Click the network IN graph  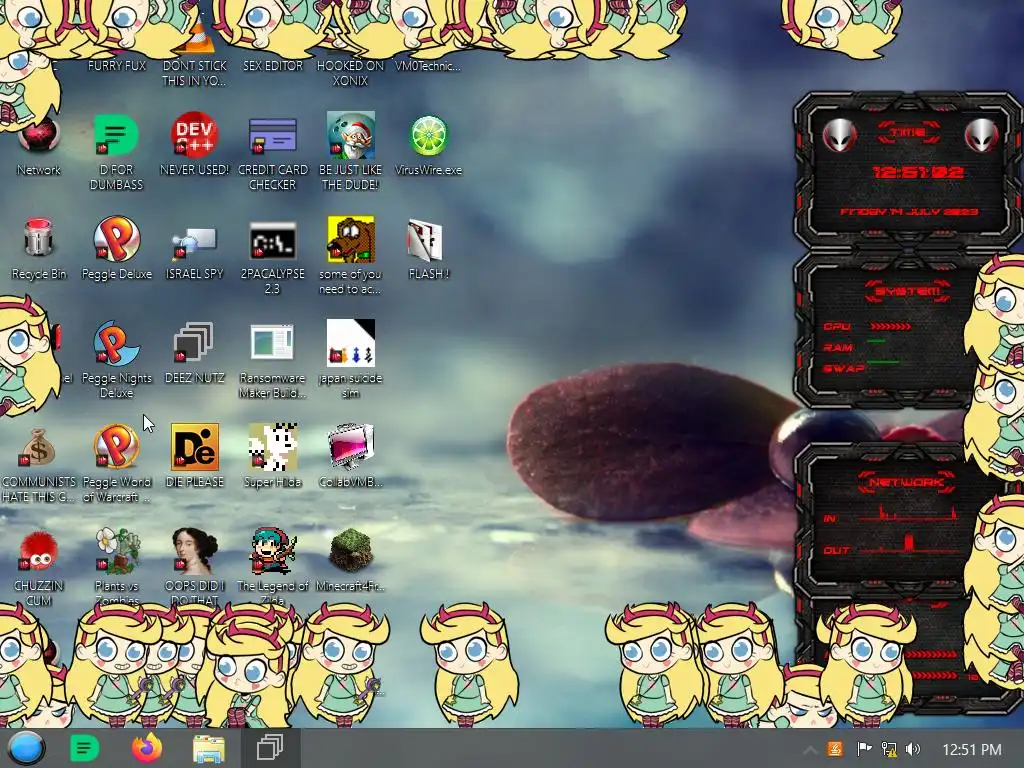[x=908, y=513]
